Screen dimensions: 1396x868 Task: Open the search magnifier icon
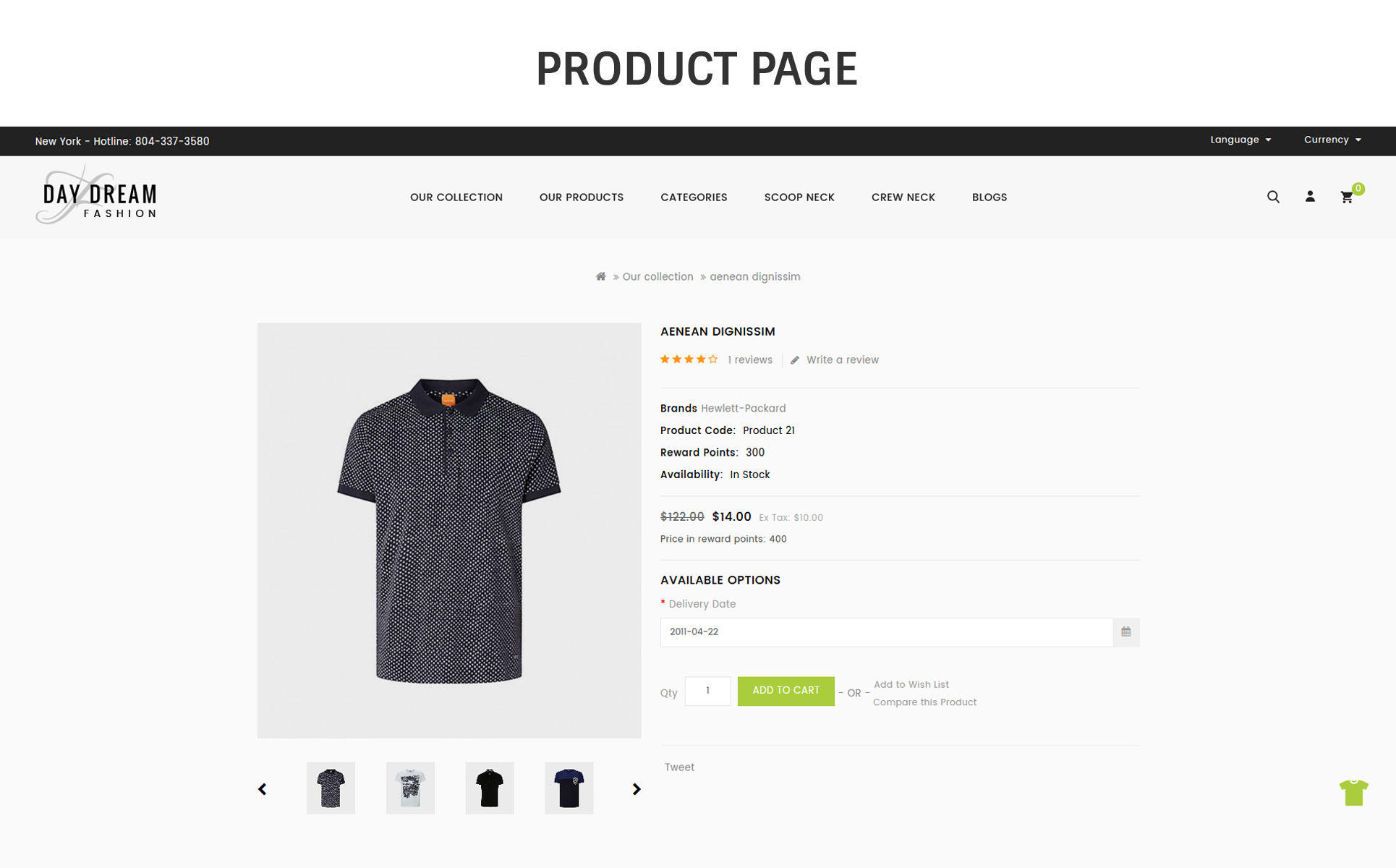click(x=1273, y=197)
